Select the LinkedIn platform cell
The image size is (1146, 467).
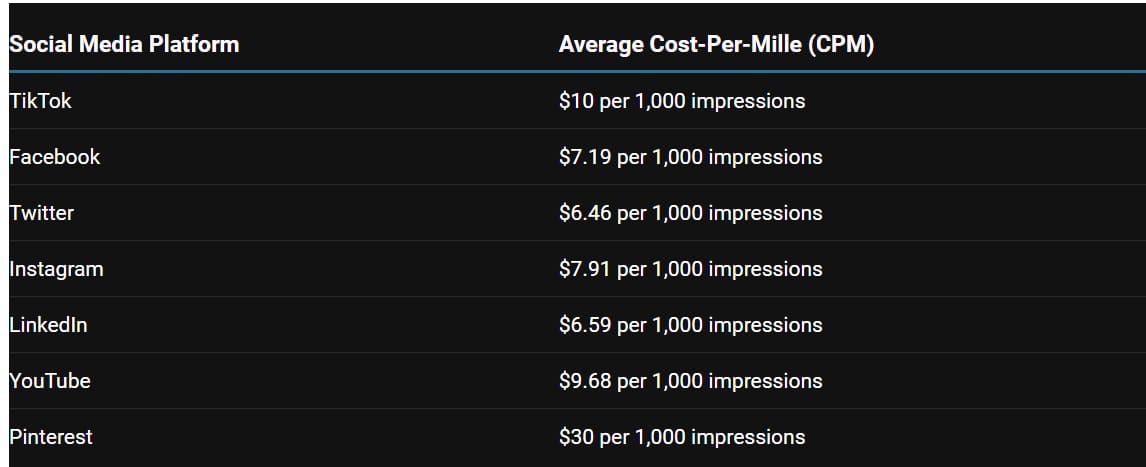tap(48, 325)
